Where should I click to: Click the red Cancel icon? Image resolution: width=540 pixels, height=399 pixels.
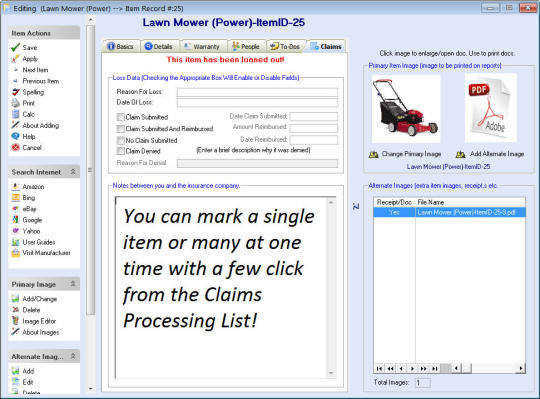click(15, 147)
